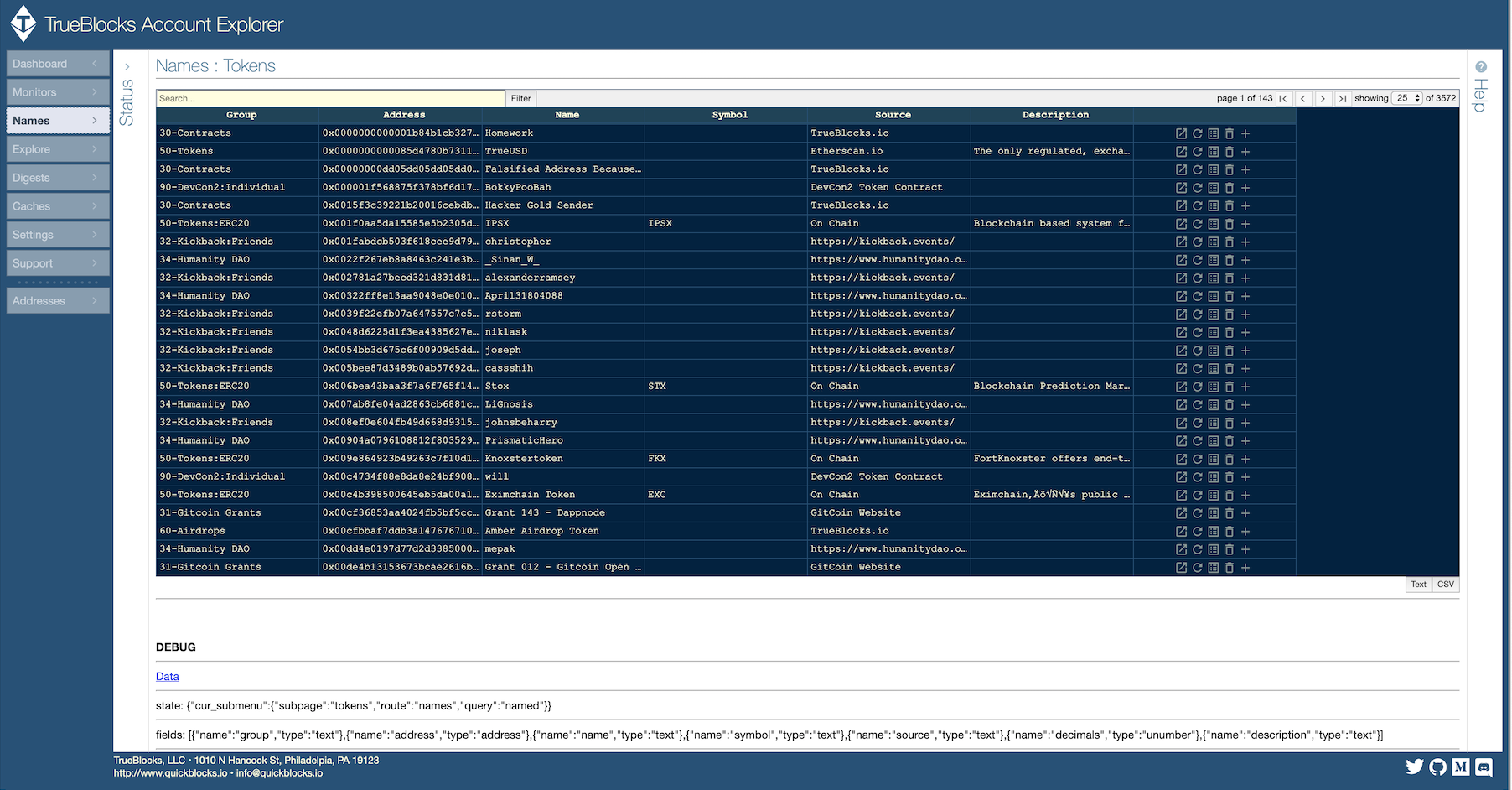1512x790 pixels.
Task: Expand the Settings menu chevron
Action: pos(95,235)
